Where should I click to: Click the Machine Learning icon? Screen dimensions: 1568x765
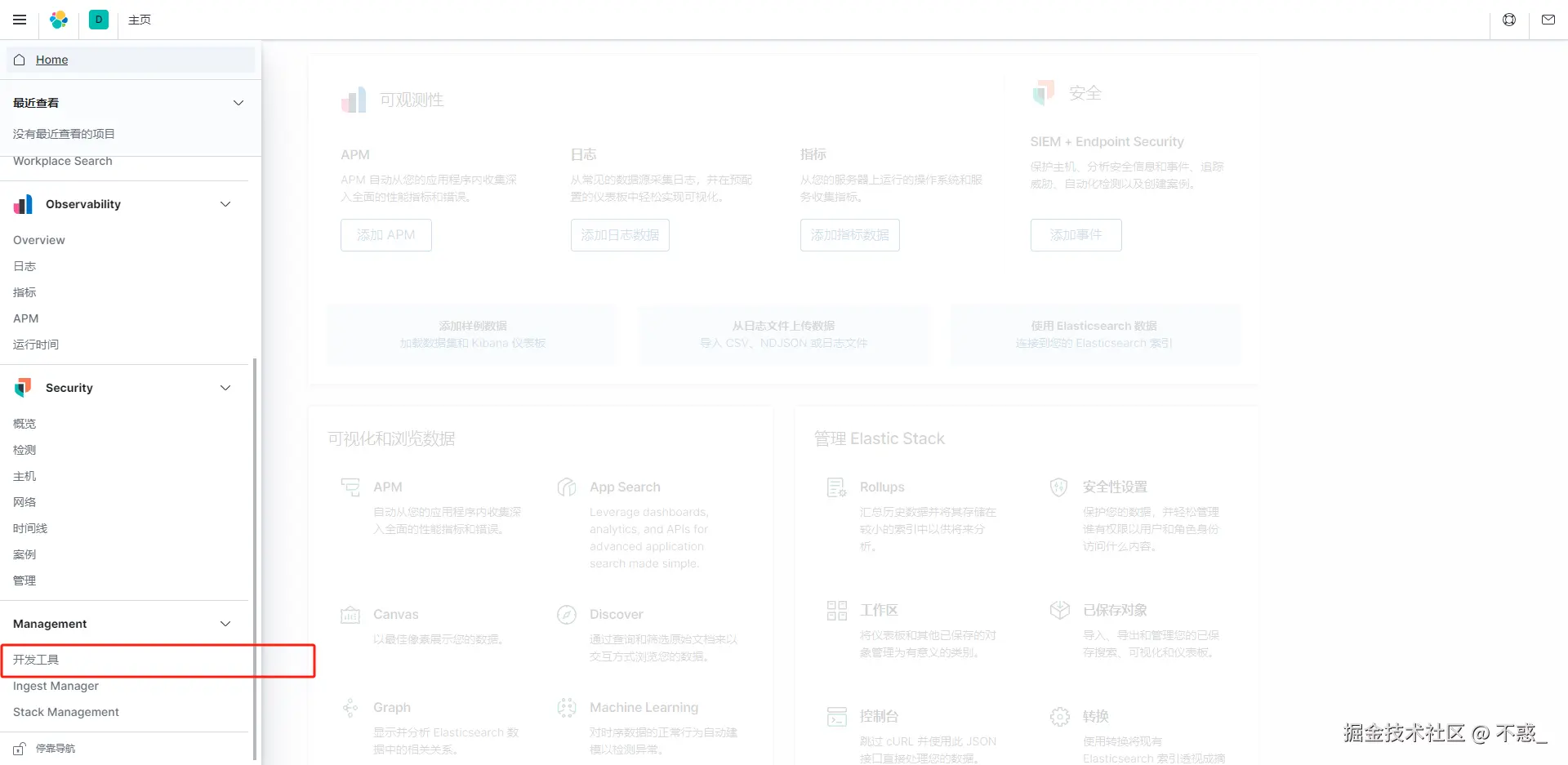tap(567, 708)
